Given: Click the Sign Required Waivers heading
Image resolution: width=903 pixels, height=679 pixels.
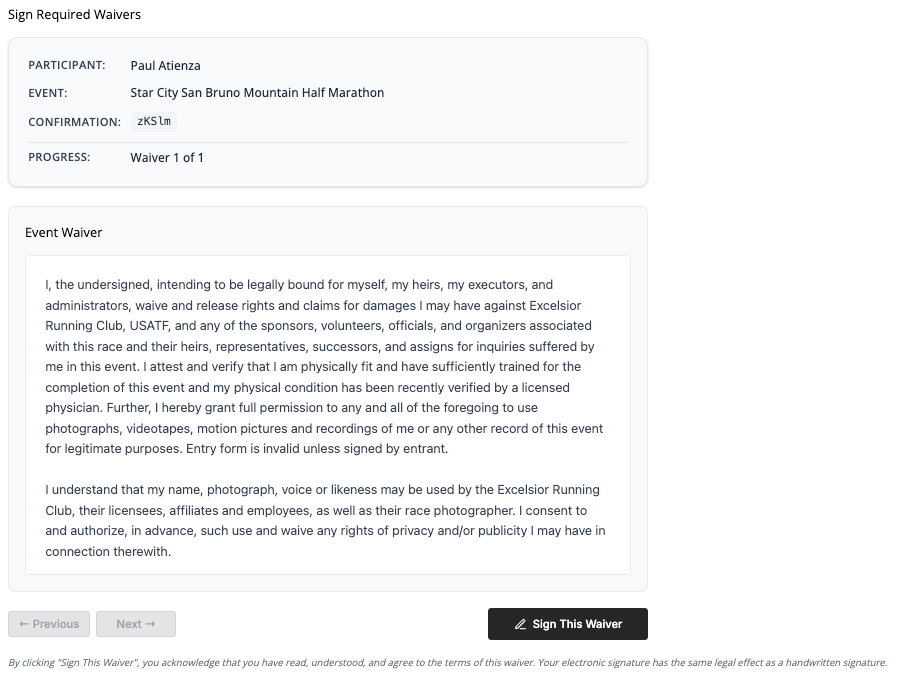Looking at the screenshot, I should tap(74, 15).
